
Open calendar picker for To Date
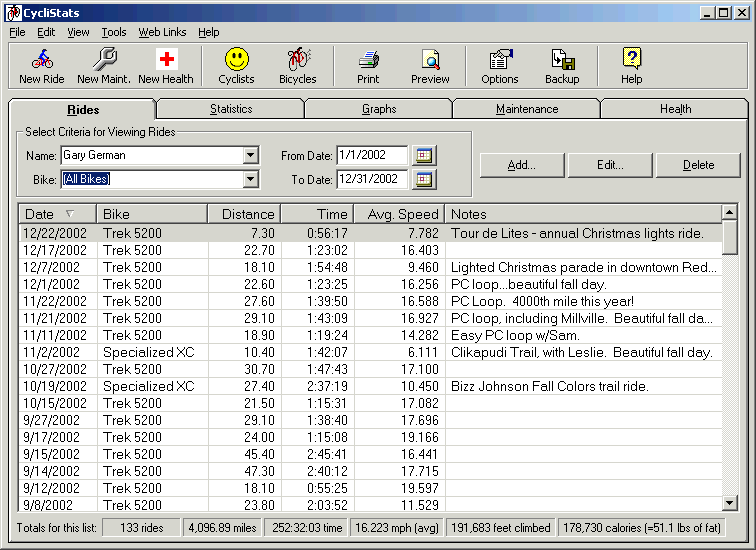(x=424, y=179)
